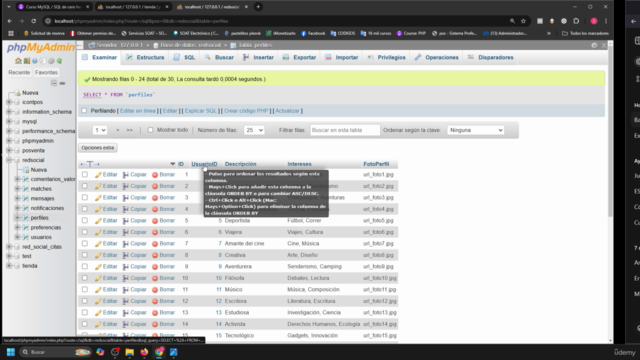
Task: Open the Disparadores tab
Action: pos(491,58)
